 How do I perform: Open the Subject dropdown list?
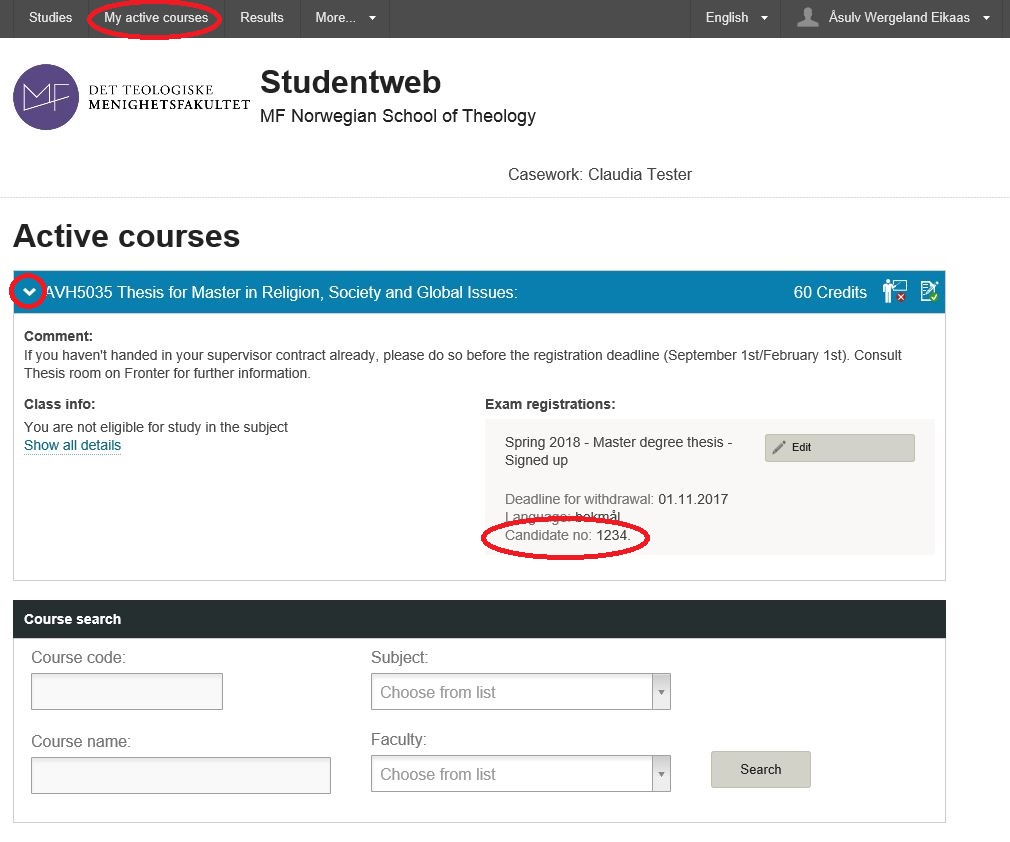pyautogui.click(x=520, y=692)
